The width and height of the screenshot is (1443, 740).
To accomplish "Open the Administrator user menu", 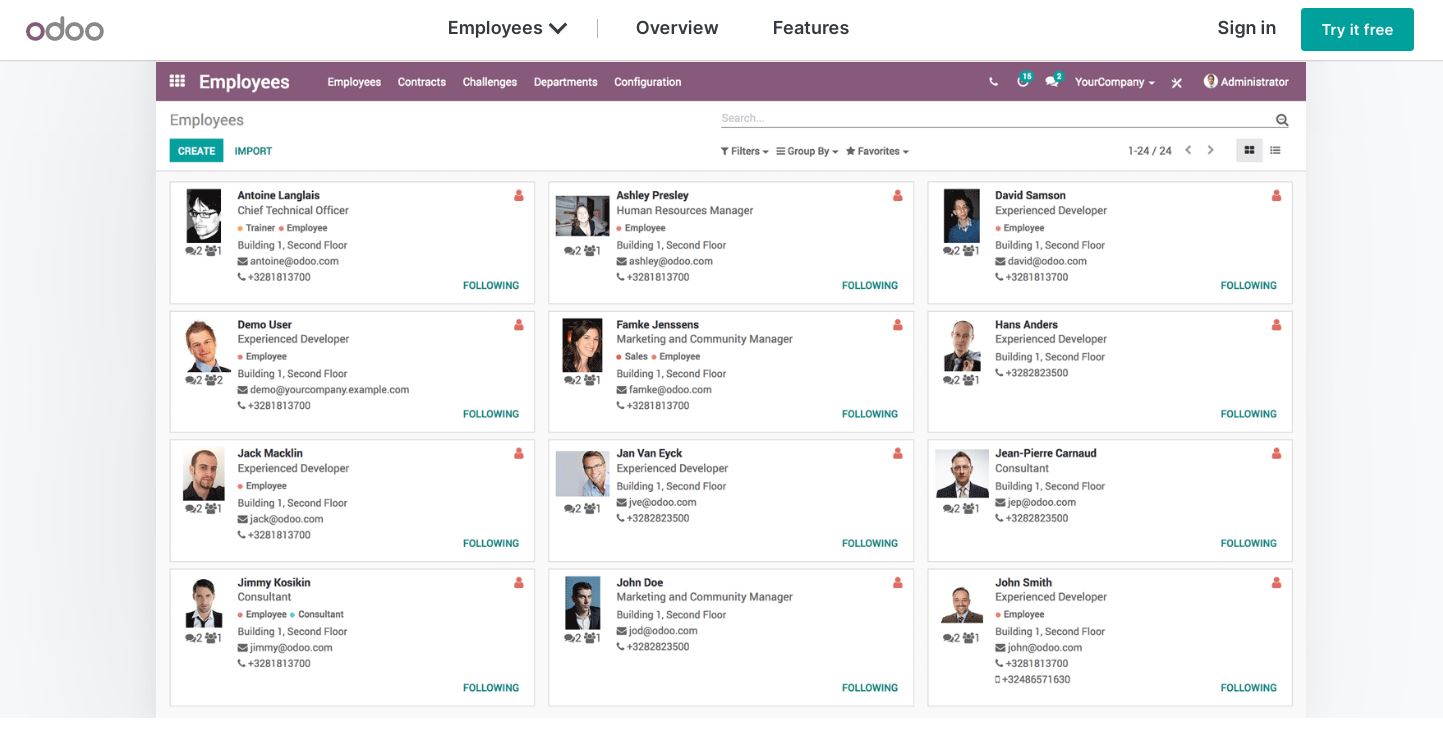I will (x=1246, y=82).
